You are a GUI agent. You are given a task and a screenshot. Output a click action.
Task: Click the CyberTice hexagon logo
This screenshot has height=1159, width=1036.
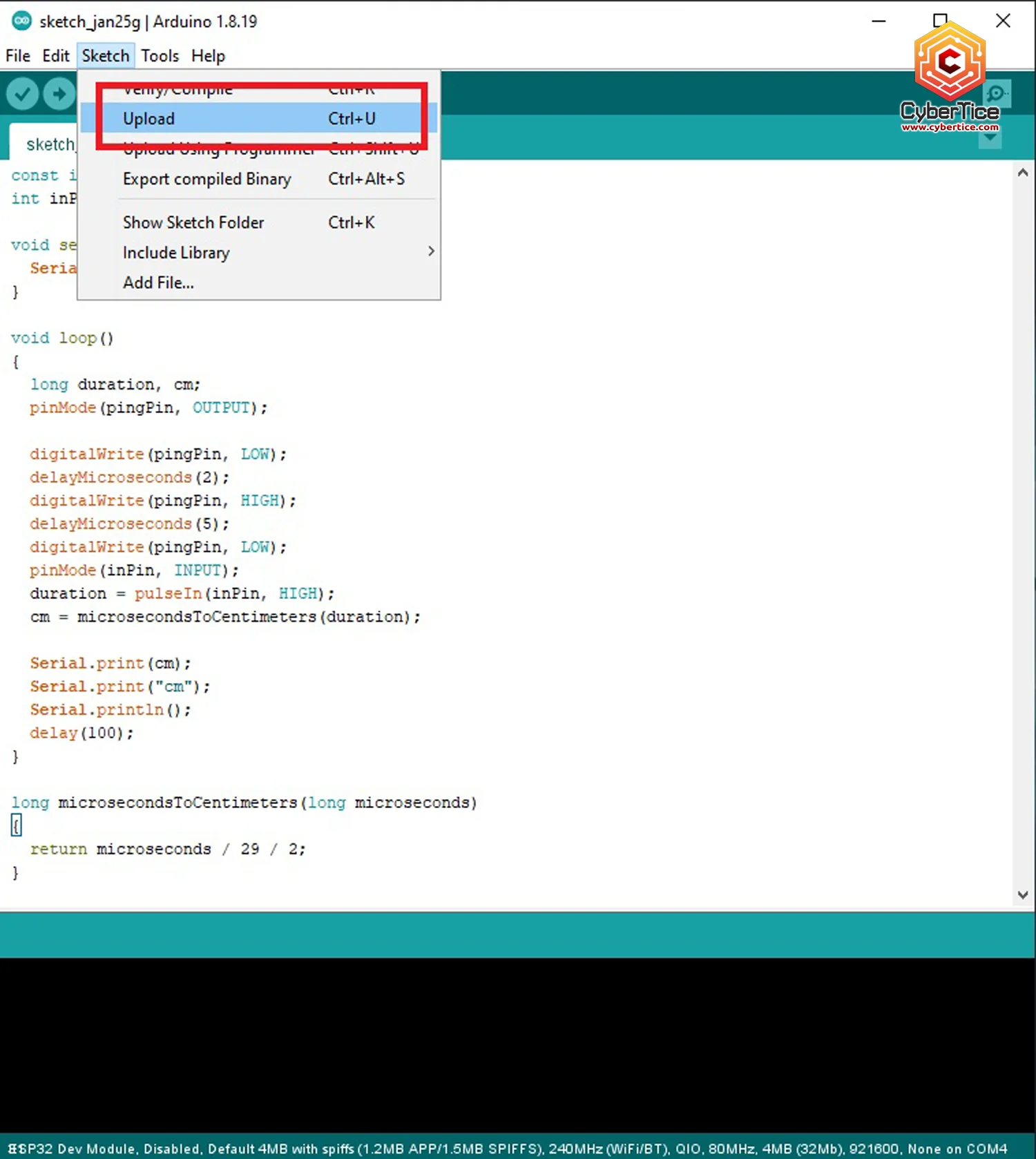(x=950, y=62)
